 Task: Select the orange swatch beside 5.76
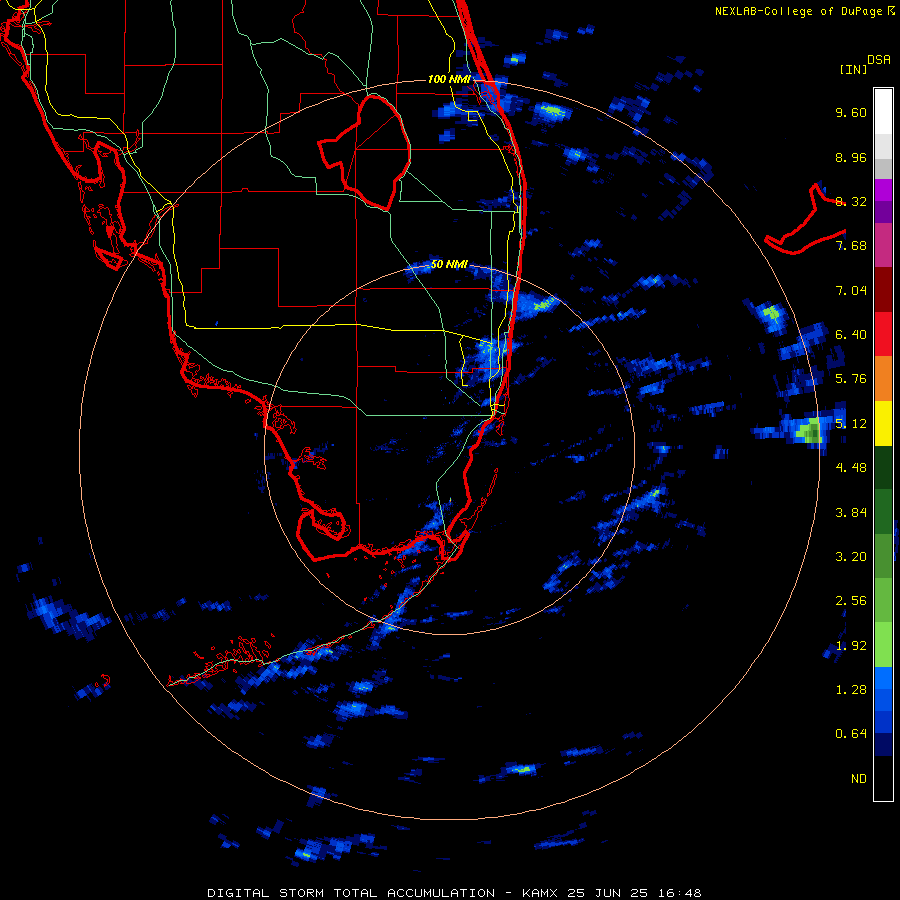tap(883, 378)
